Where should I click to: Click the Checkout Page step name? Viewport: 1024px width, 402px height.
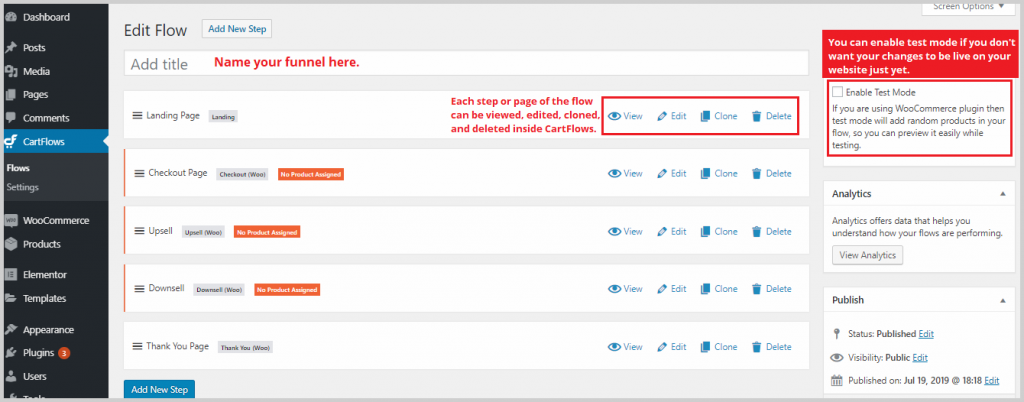tap(178, 173)
